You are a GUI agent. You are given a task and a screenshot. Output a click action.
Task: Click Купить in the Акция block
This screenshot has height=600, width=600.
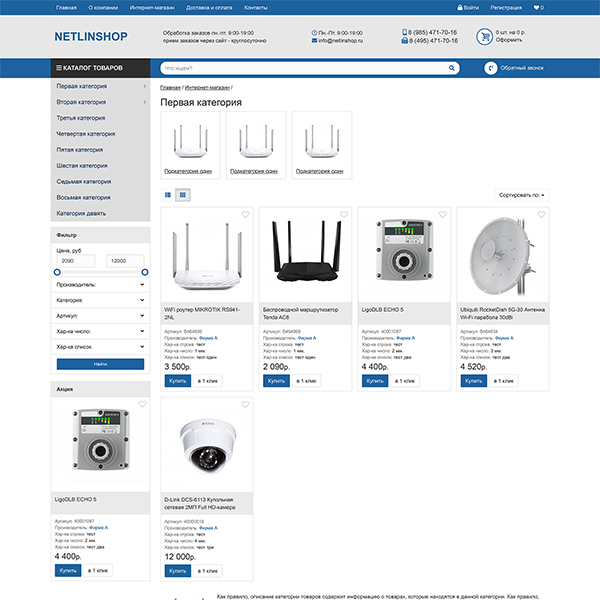pos(68,571)
